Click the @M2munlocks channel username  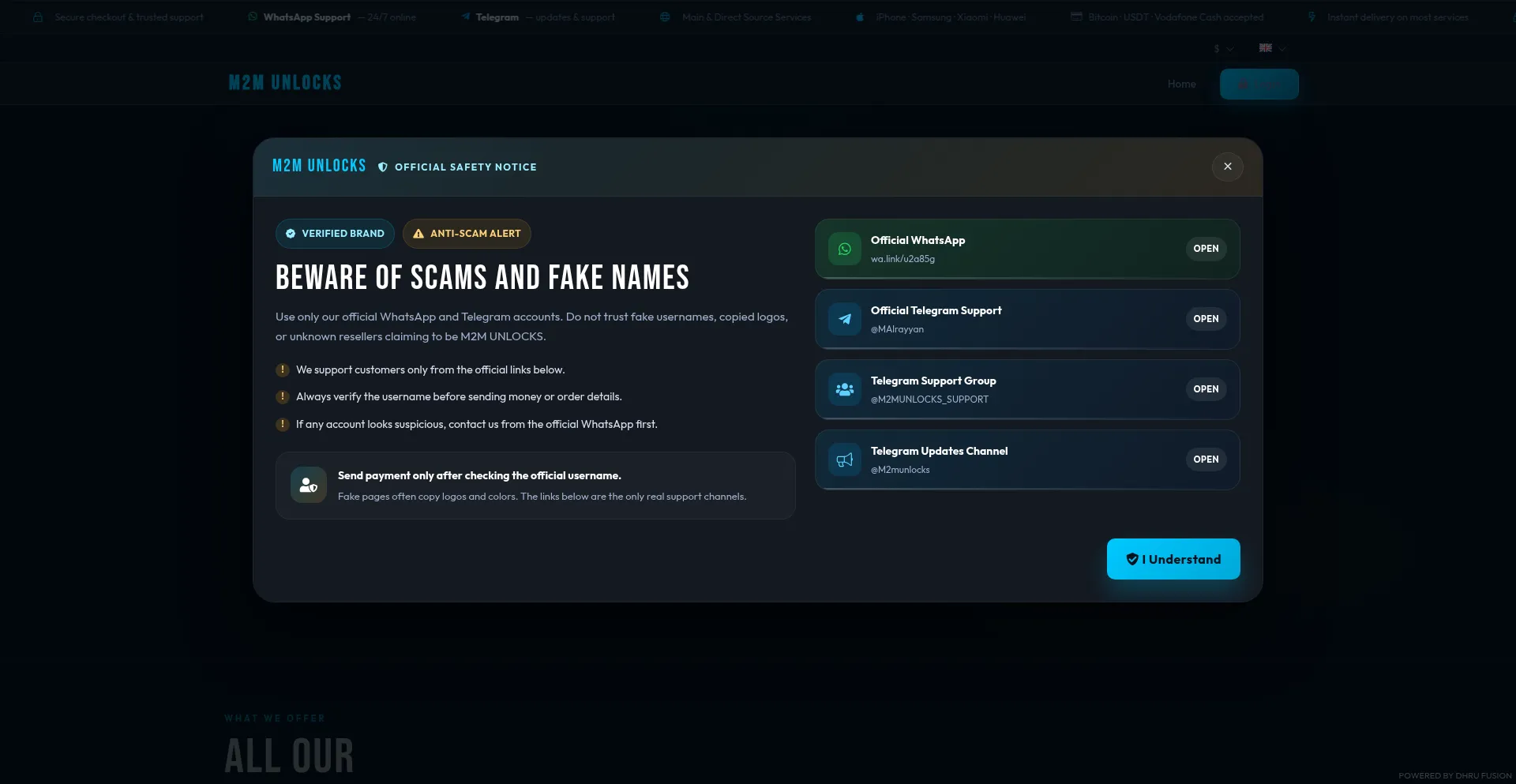pyautogui.click(x=900, y=470)
